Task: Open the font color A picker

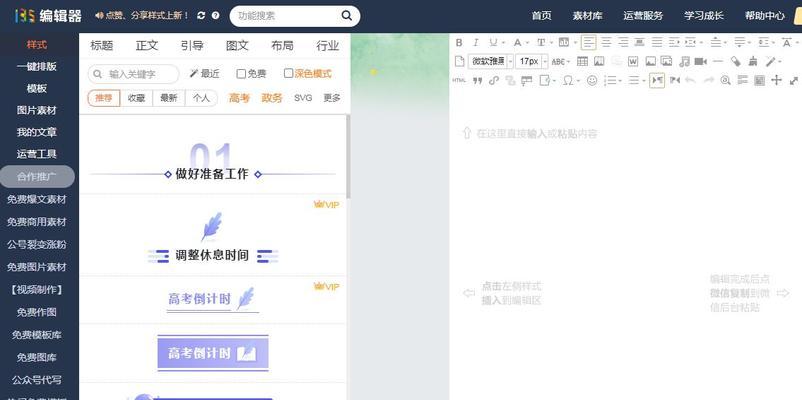Action: [518, 42]
